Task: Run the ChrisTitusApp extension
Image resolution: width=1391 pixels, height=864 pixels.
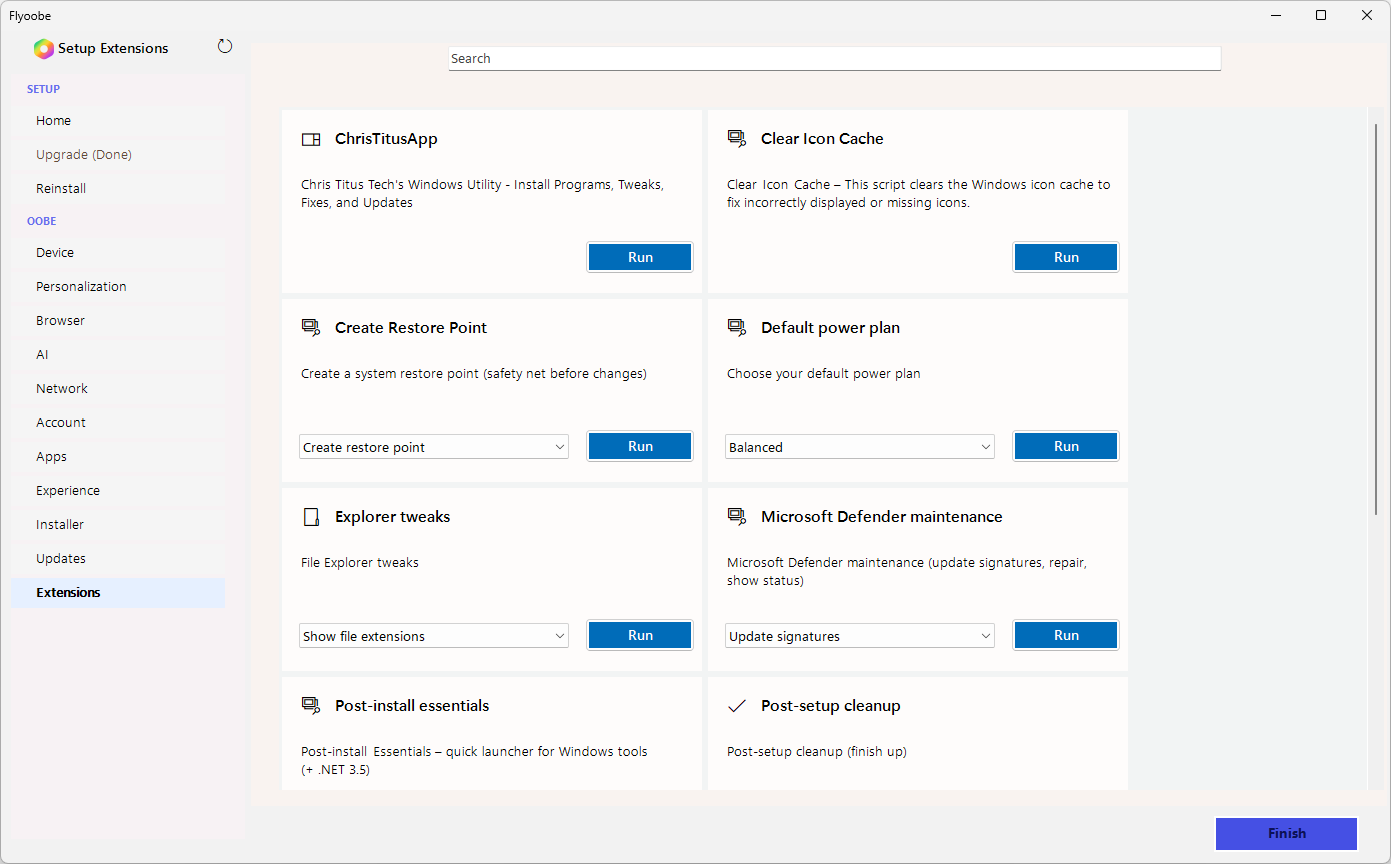Action: (640, 257)
